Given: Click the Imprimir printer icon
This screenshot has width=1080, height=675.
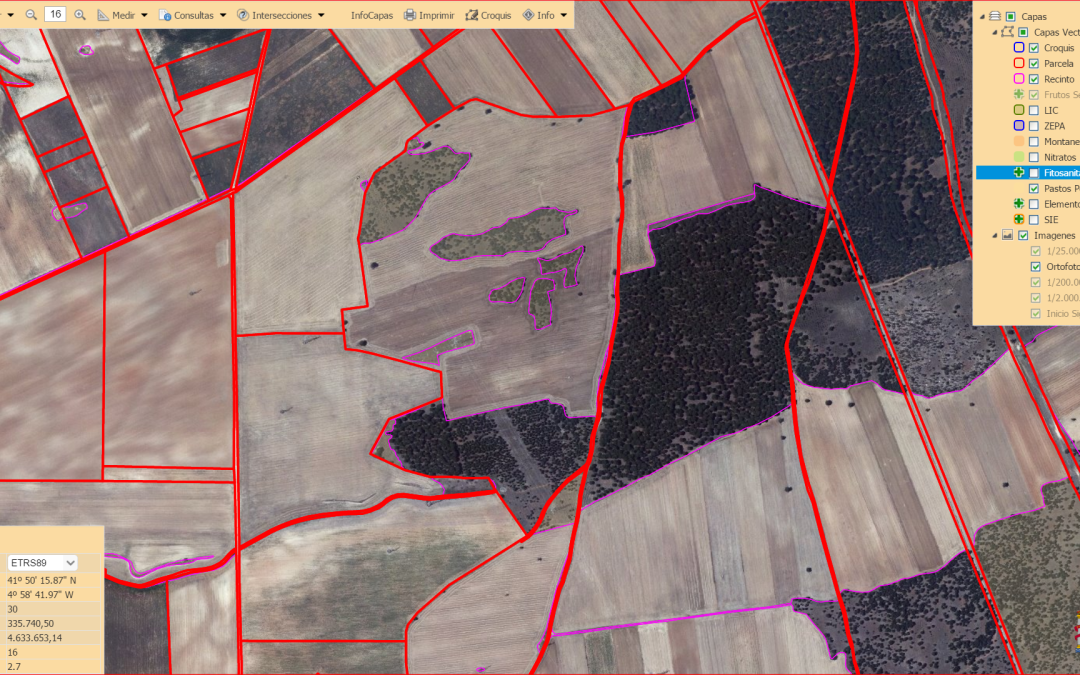Looking at the screenshot, I should [410, 15].
